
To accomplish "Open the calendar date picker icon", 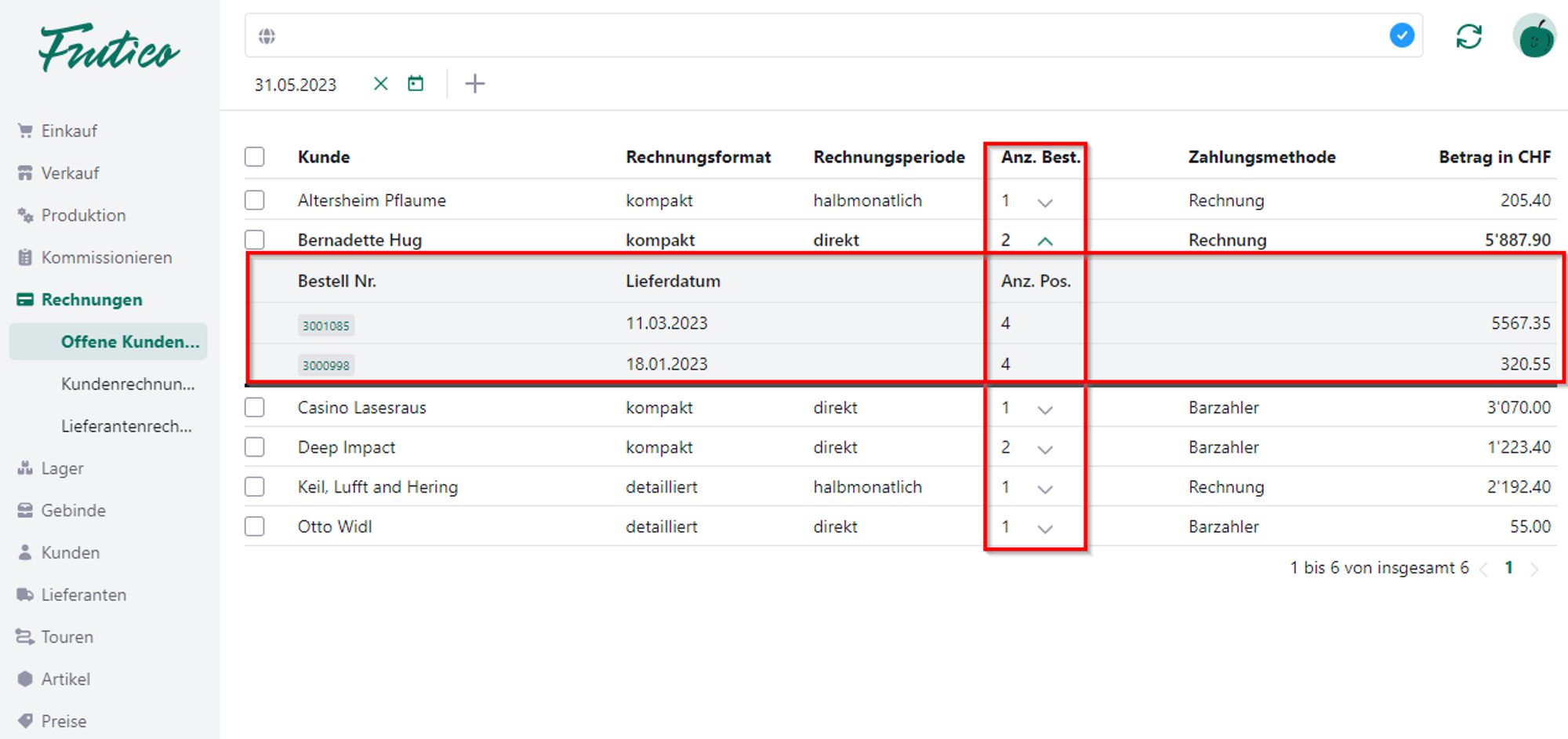I will point(416,84).
